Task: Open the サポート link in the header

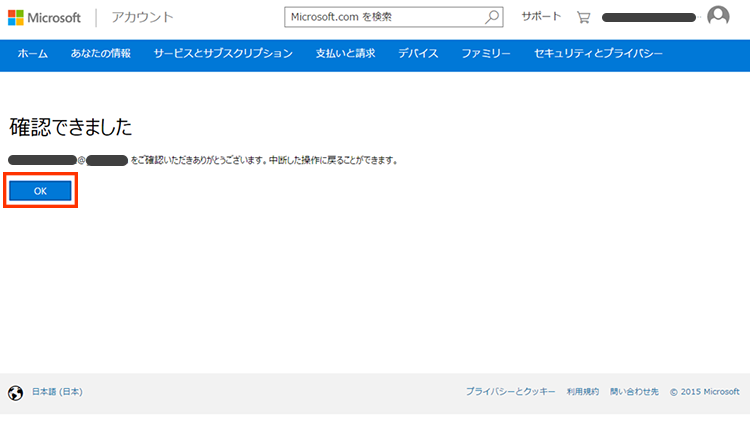Action: point(541,17)
